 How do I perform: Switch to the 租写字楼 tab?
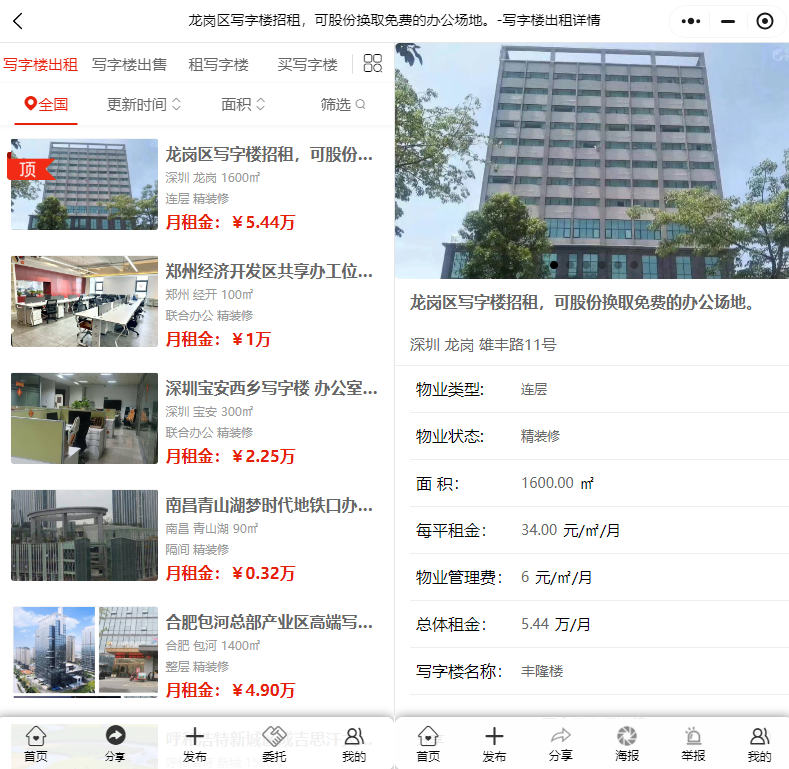click(x=218, y=64)
